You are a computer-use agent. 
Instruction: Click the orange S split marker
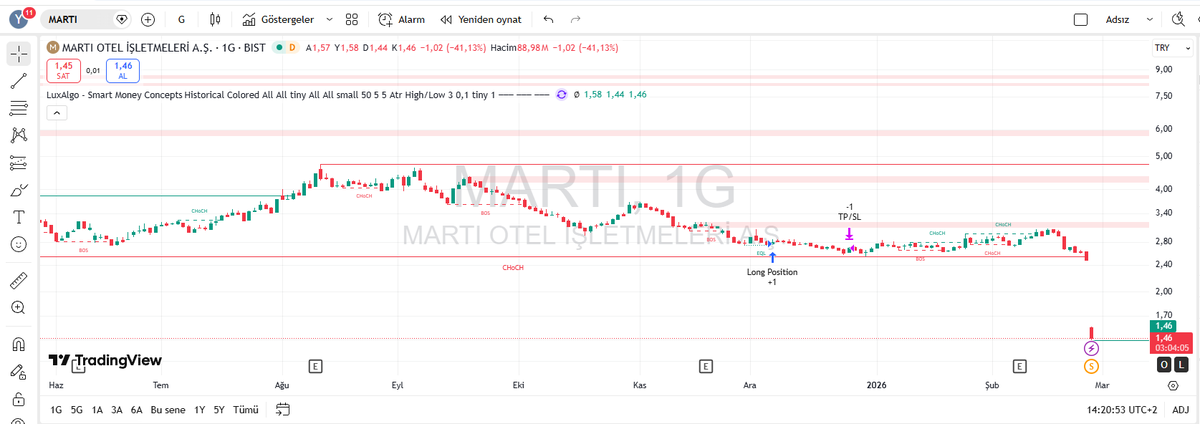tap(1091, 366)
